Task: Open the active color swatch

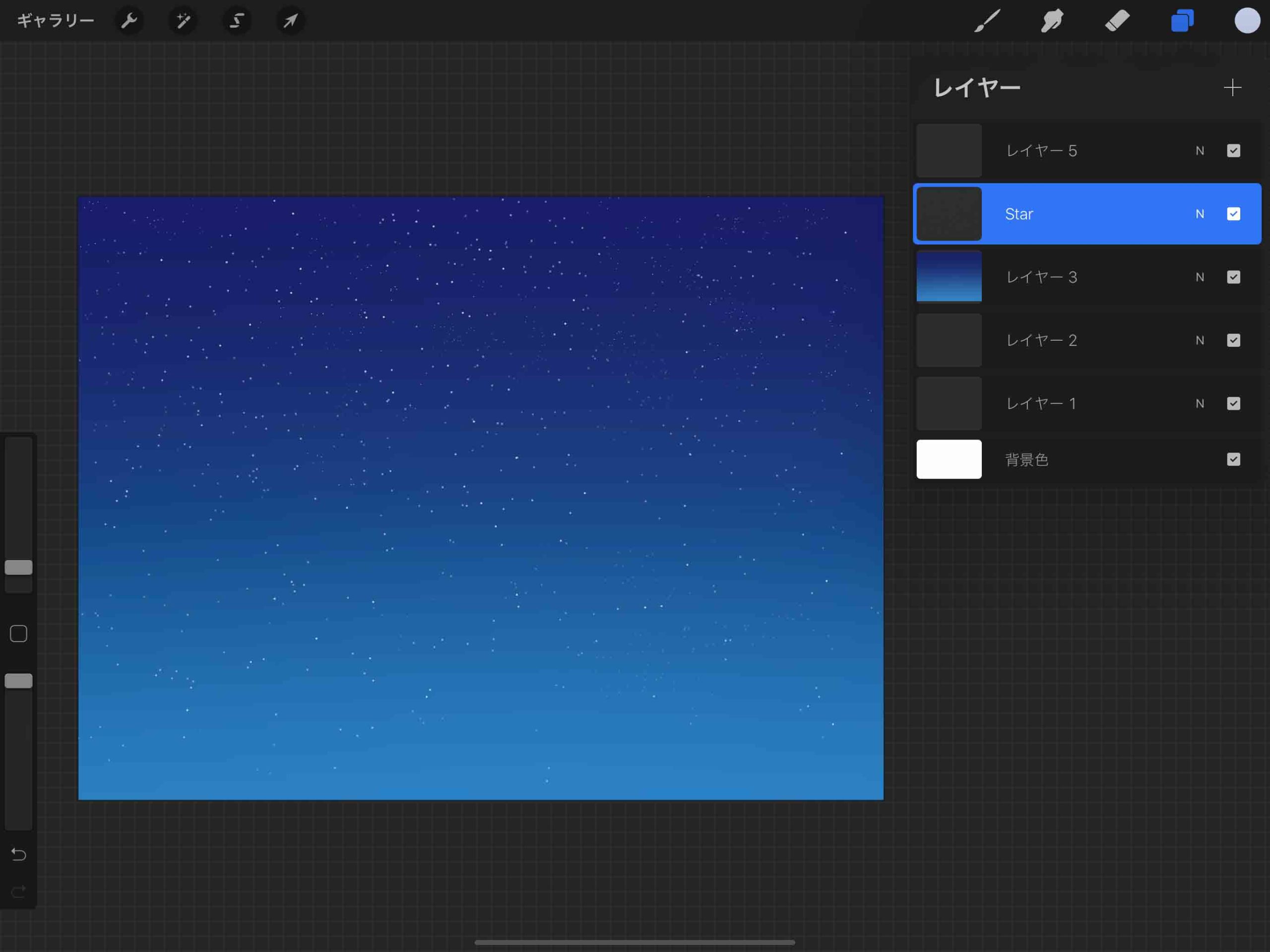Action: click(x=1247, y=21)
